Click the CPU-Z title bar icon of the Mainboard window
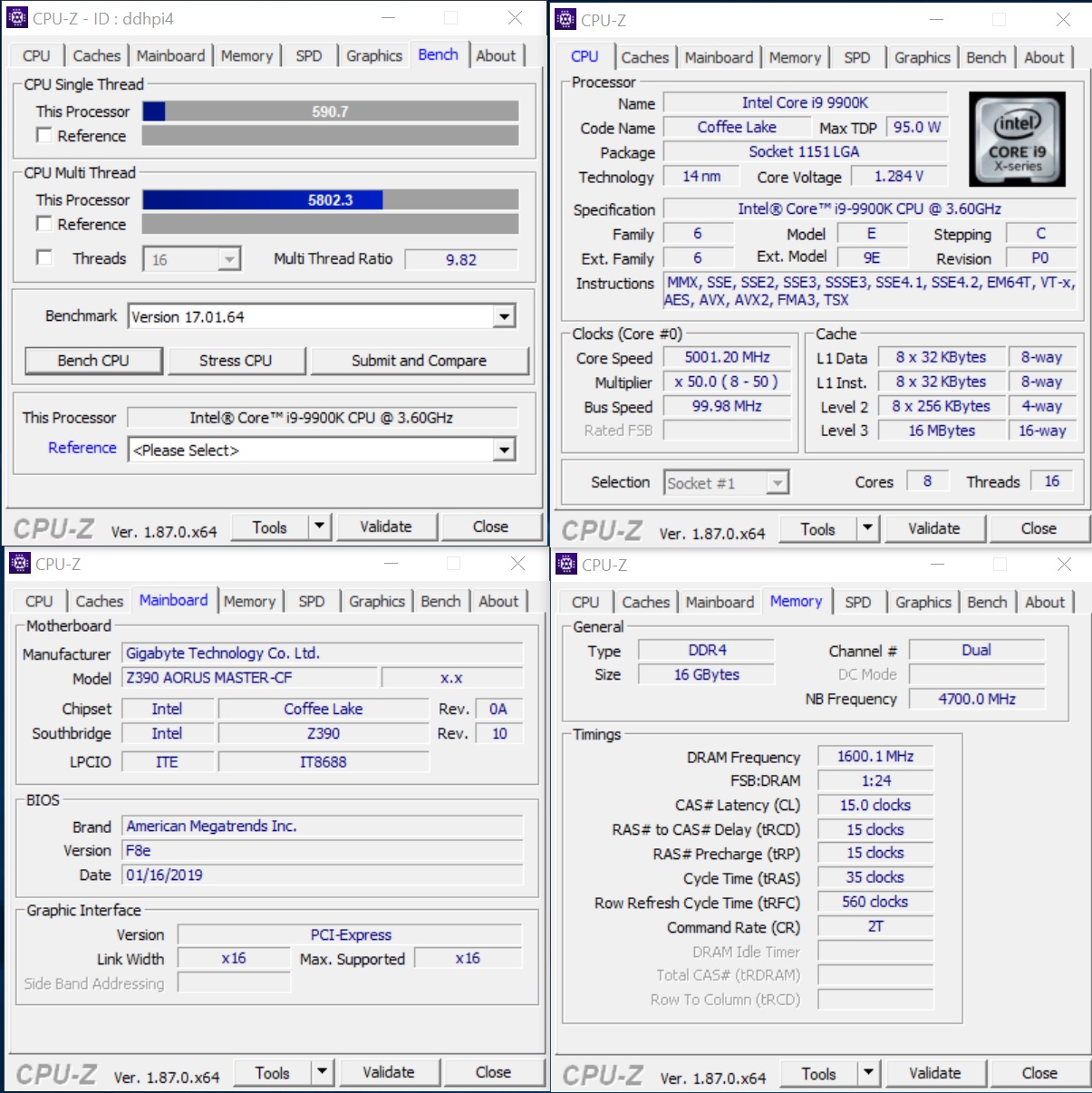Image resolution: width=1092 pixels, height=1093 pixels. click(20, 563)
